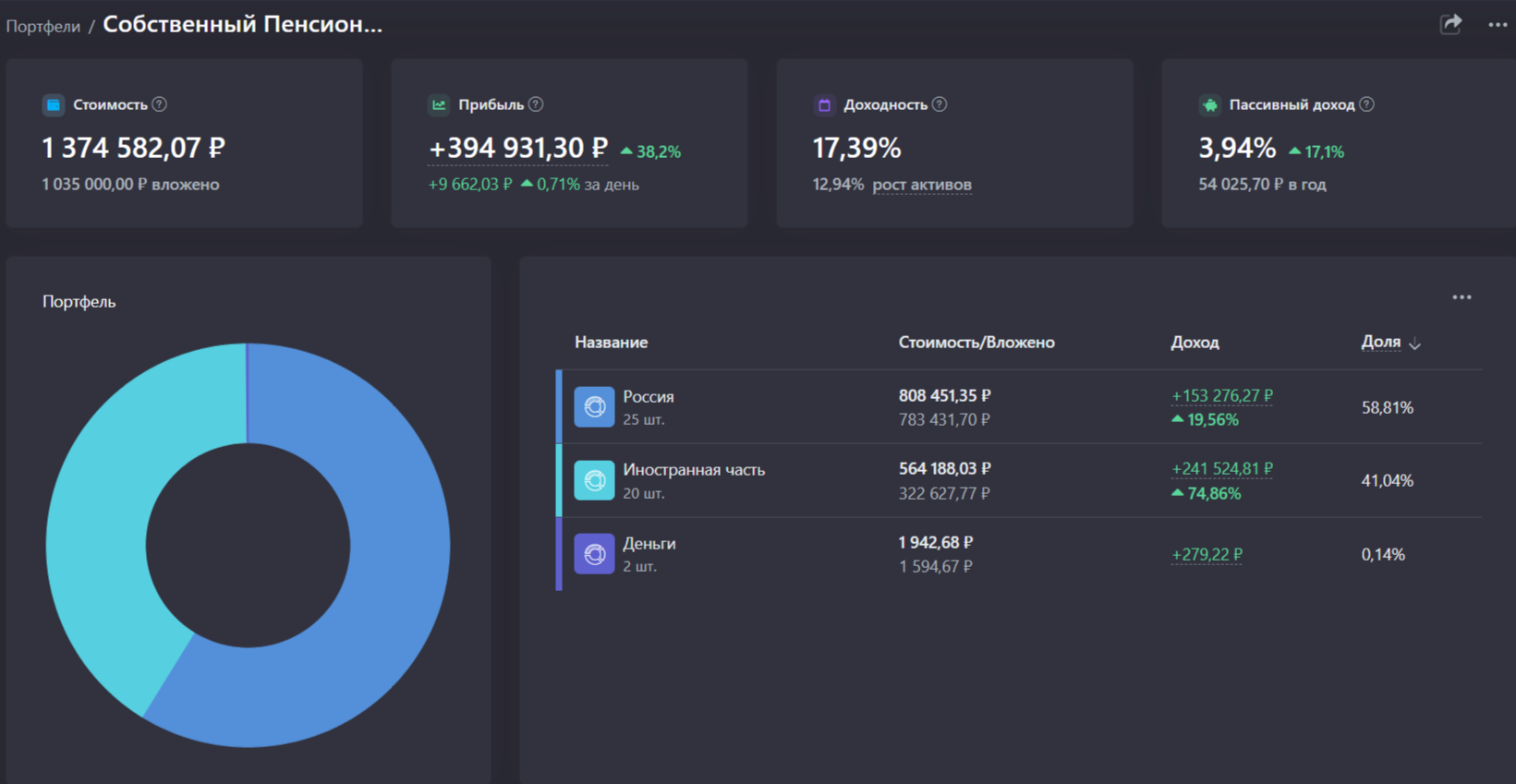Click the share arrow icon at top right
Viewport: 1516px width, 784px height.
click(1450, 24)
